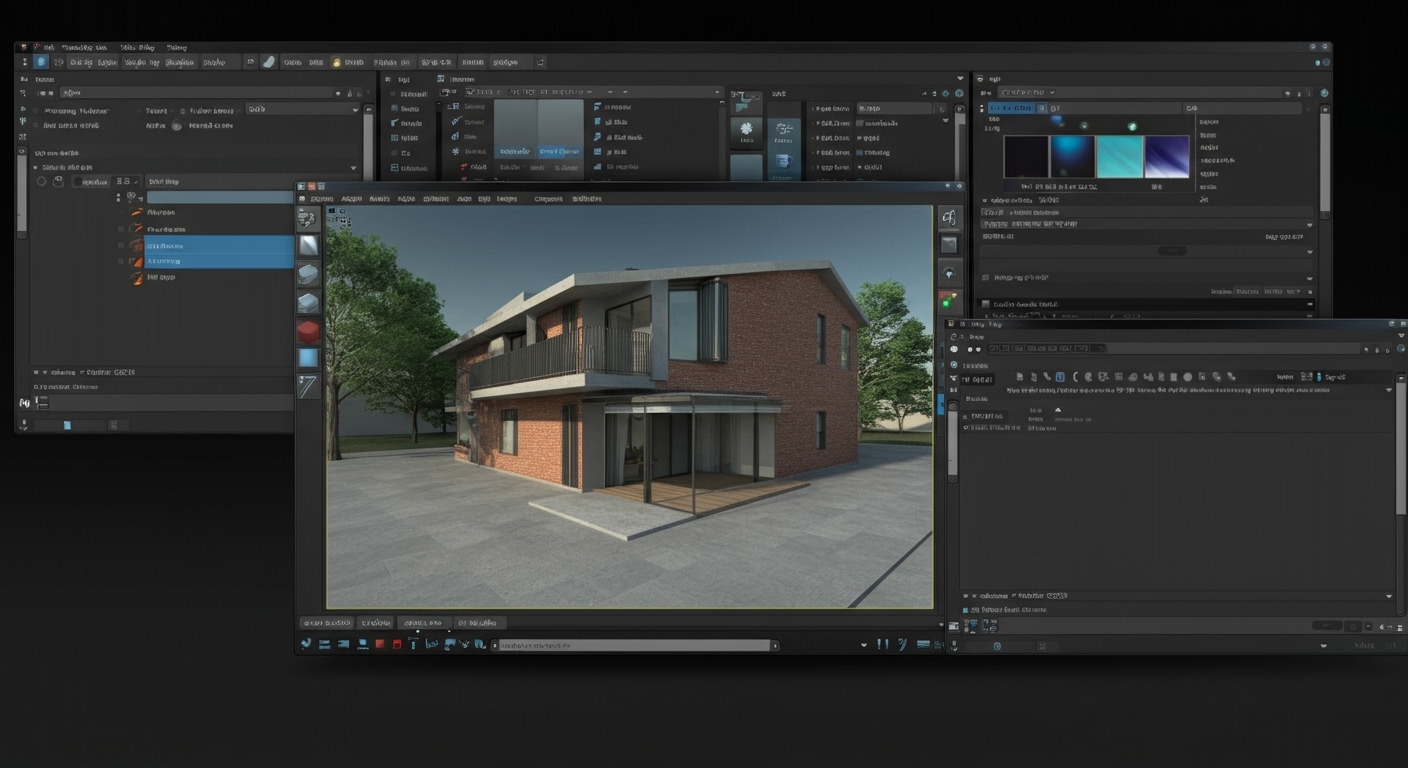Click the feather-shaped icon in the top toolbar

[x=268, y=62]
